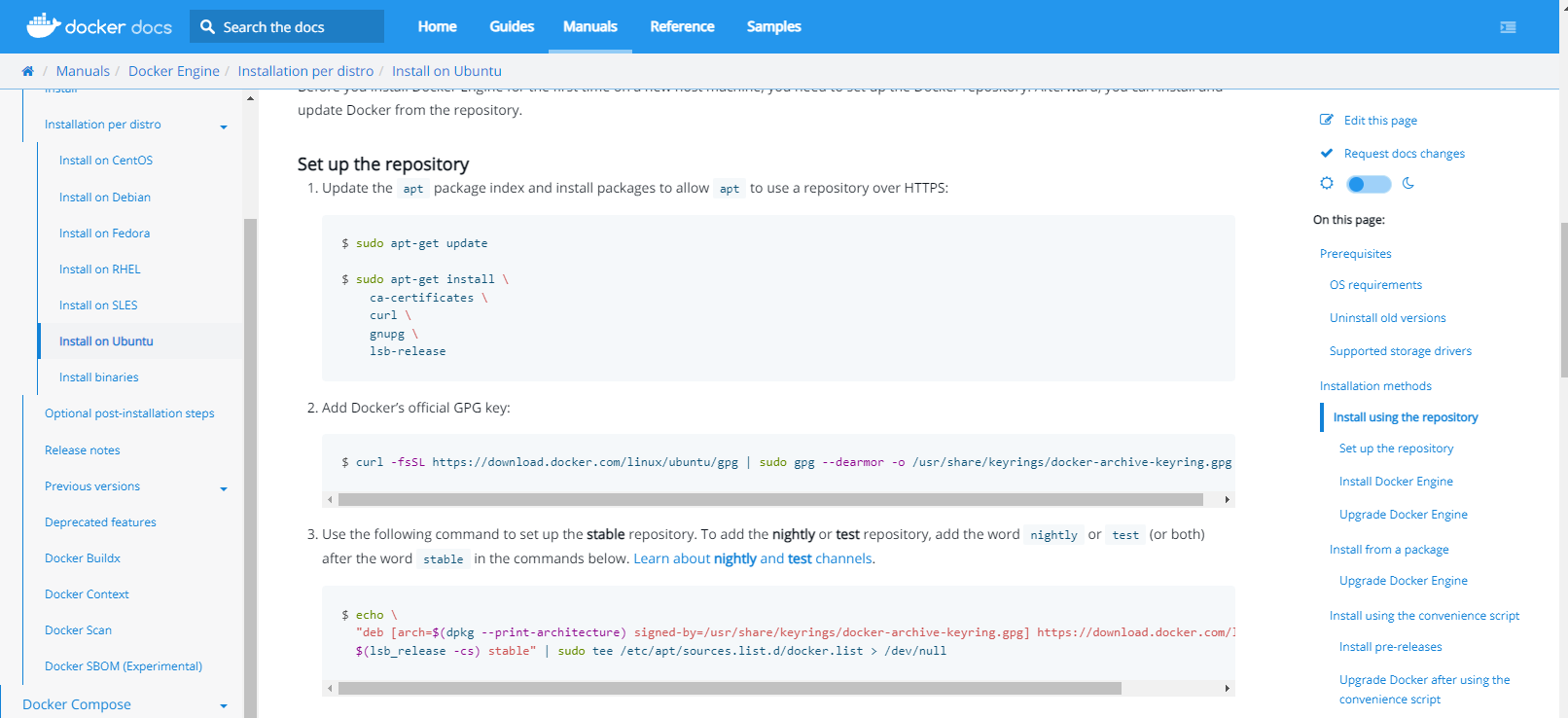Click the moon dark-mode icon
The height and width of the screenshot is (718, 1568).
click(1408, 183)
